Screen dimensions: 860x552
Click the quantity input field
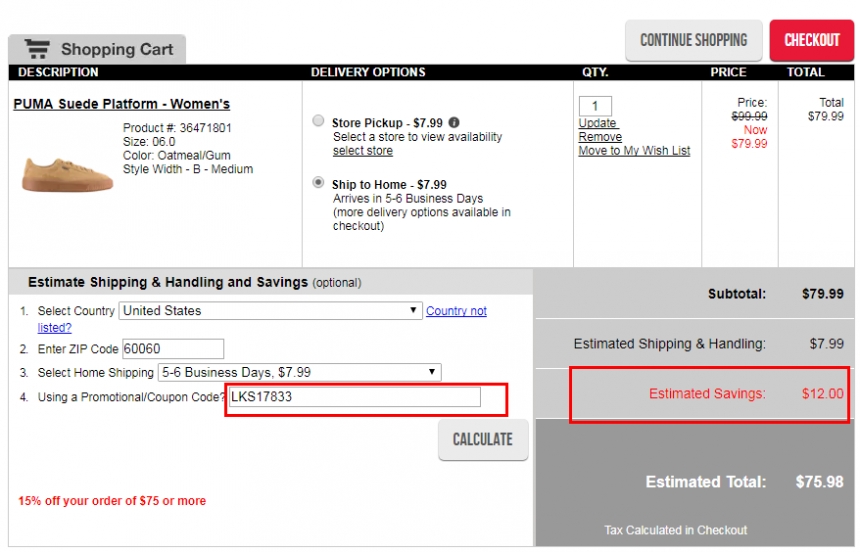point(595,106)
